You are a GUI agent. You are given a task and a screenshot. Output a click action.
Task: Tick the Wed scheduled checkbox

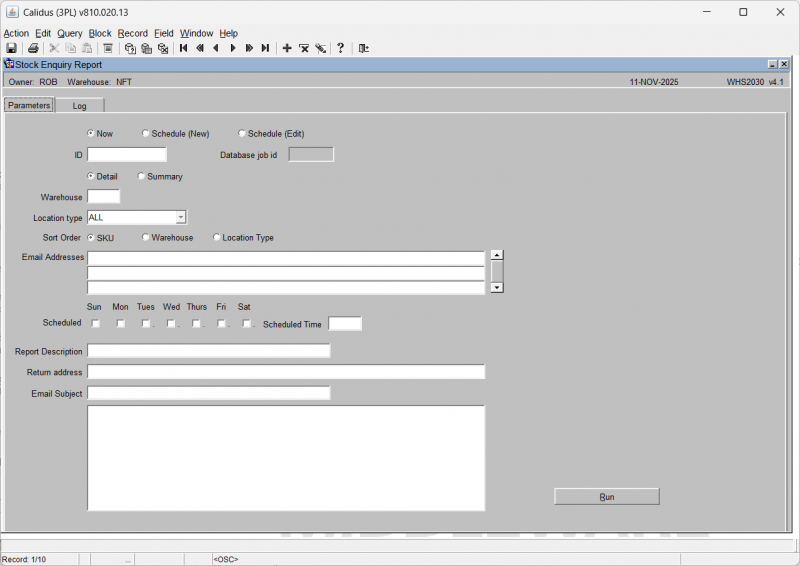click(x=171, y=323)
